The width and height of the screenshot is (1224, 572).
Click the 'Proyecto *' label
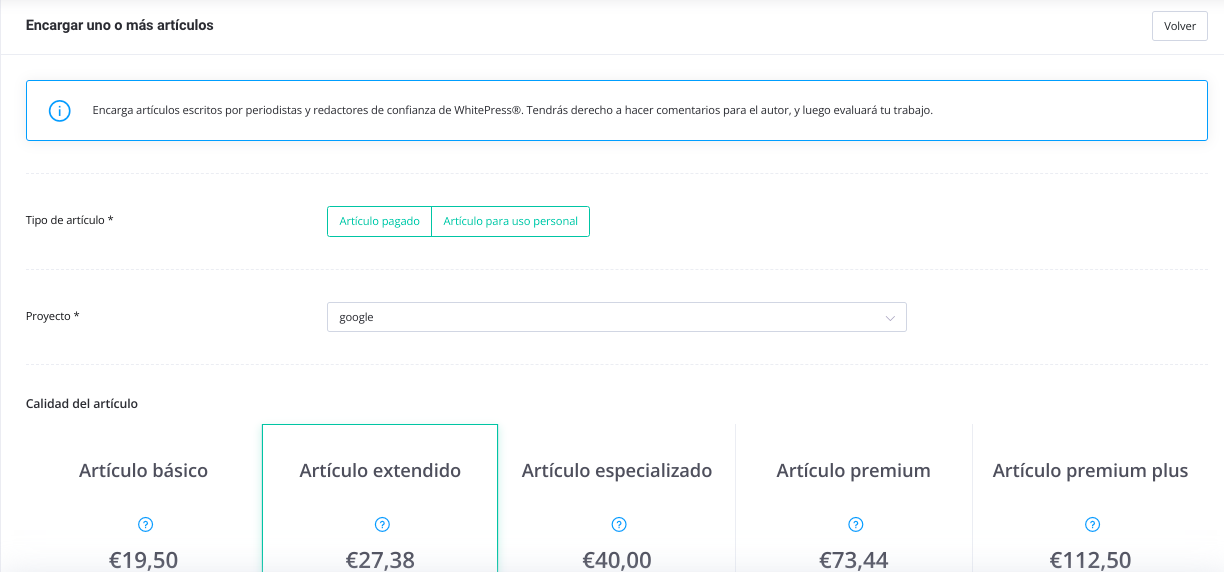(x=53, y=316)
